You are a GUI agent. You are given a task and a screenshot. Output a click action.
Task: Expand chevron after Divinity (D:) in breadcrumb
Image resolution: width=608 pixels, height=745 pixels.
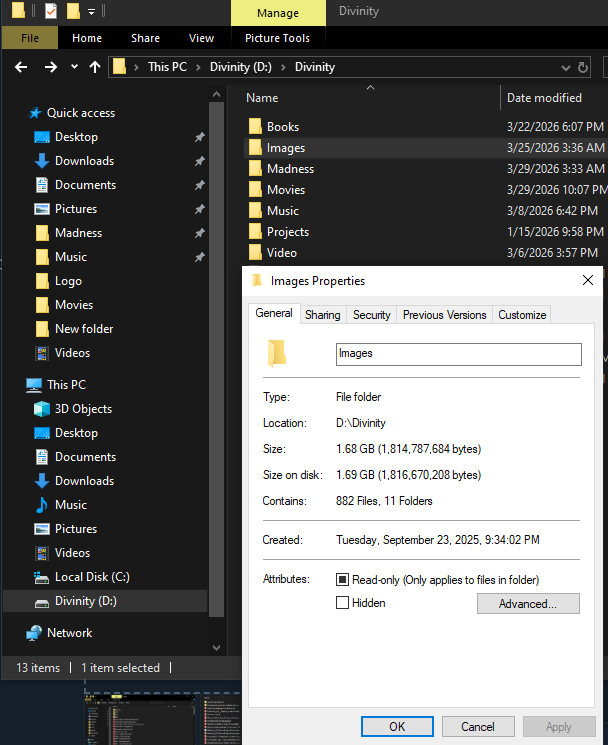pyautogui.click(x=283, y=67)
